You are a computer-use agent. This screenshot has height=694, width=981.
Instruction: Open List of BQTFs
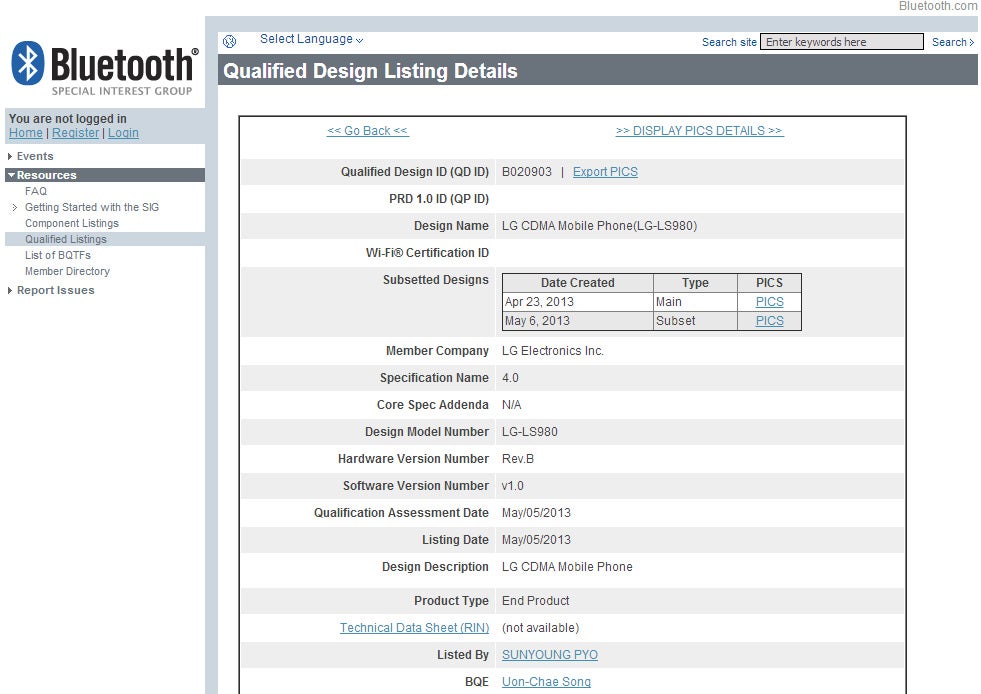(58, 255)
